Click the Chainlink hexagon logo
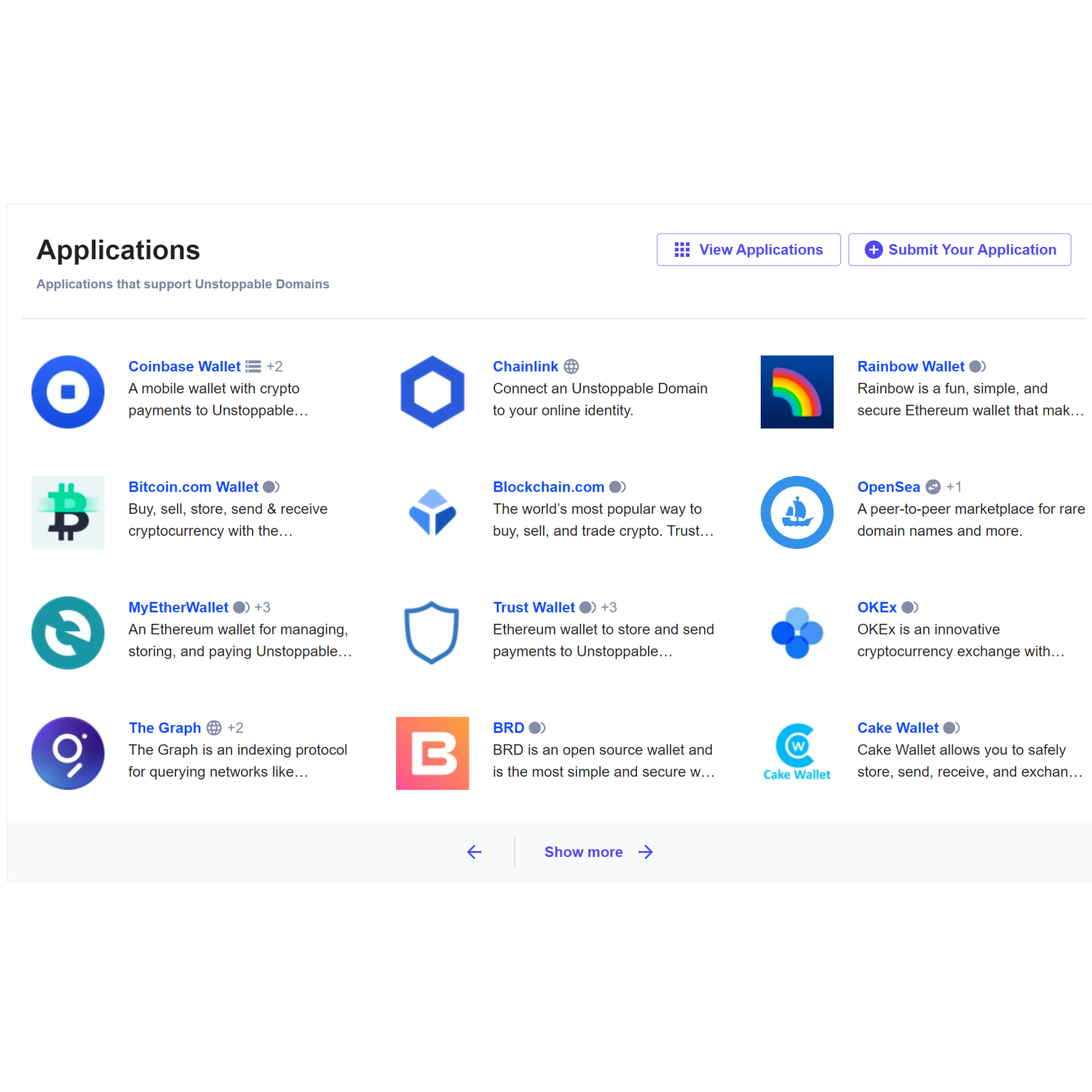Screen dimensions: 1092x1092 tap(432, 392)
